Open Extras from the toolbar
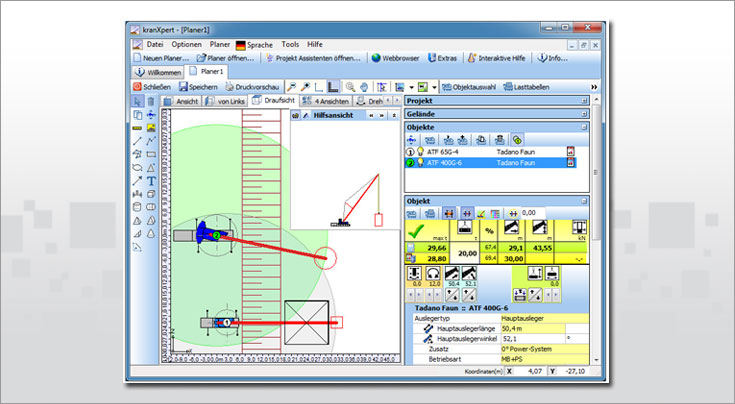 [442, 58]
